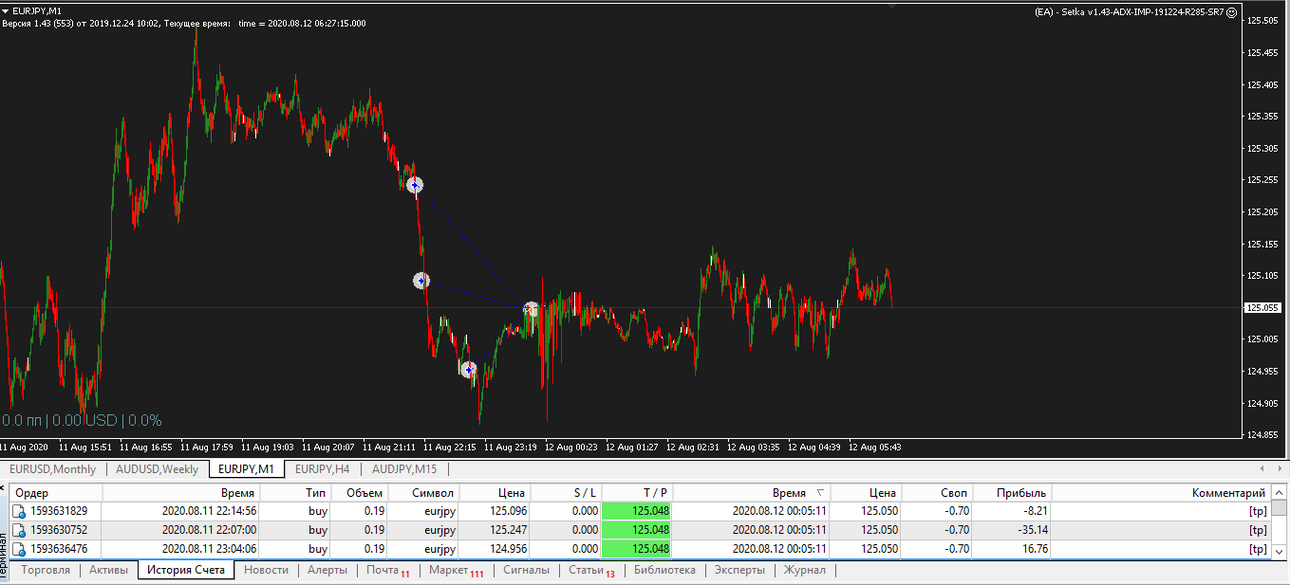Viewport: 1290px width, 585px height.
Task: Select the История Счета tab
Action: click(186, 570)
